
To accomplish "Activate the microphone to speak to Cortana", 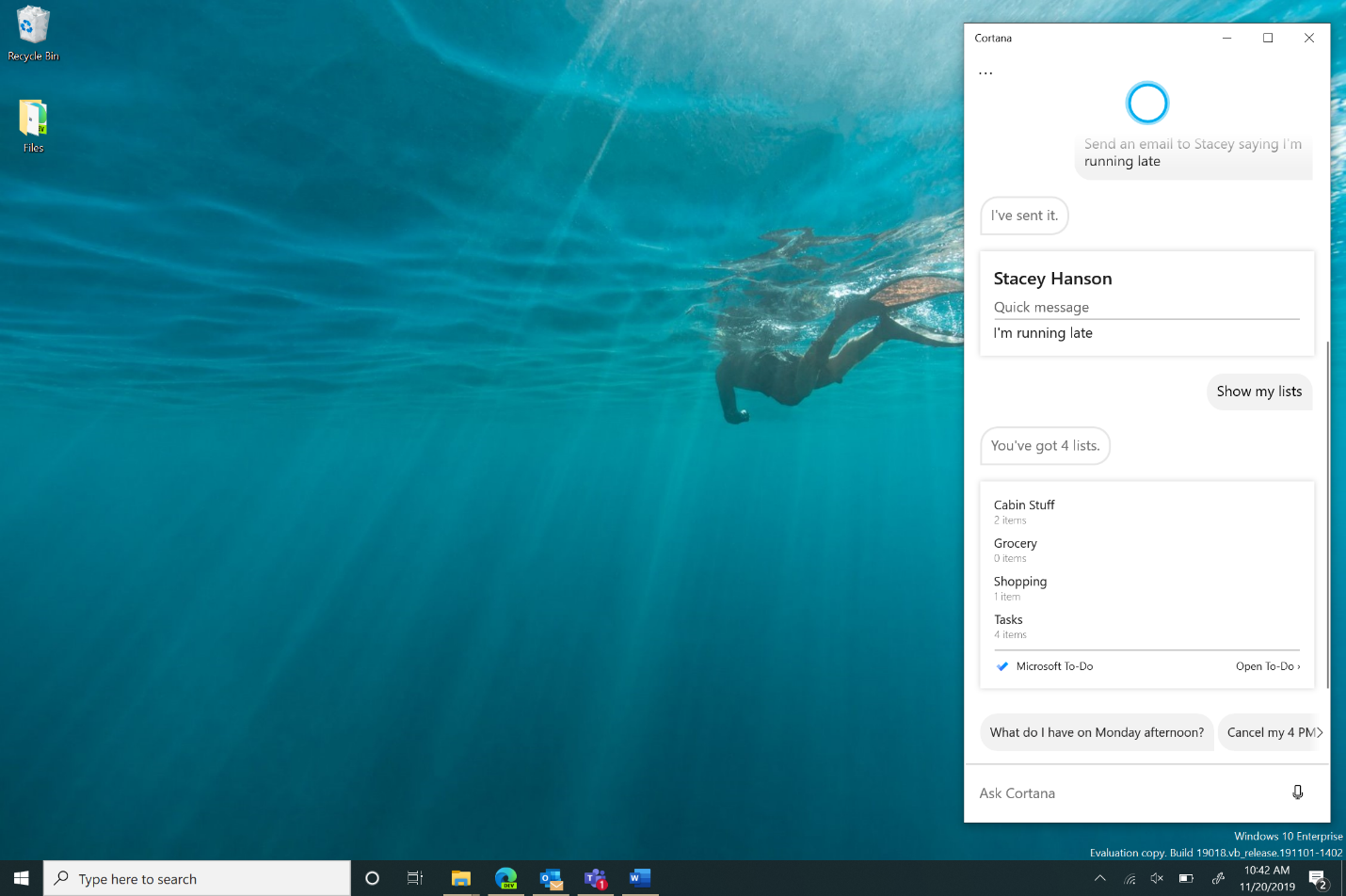I will (1298, 792).
